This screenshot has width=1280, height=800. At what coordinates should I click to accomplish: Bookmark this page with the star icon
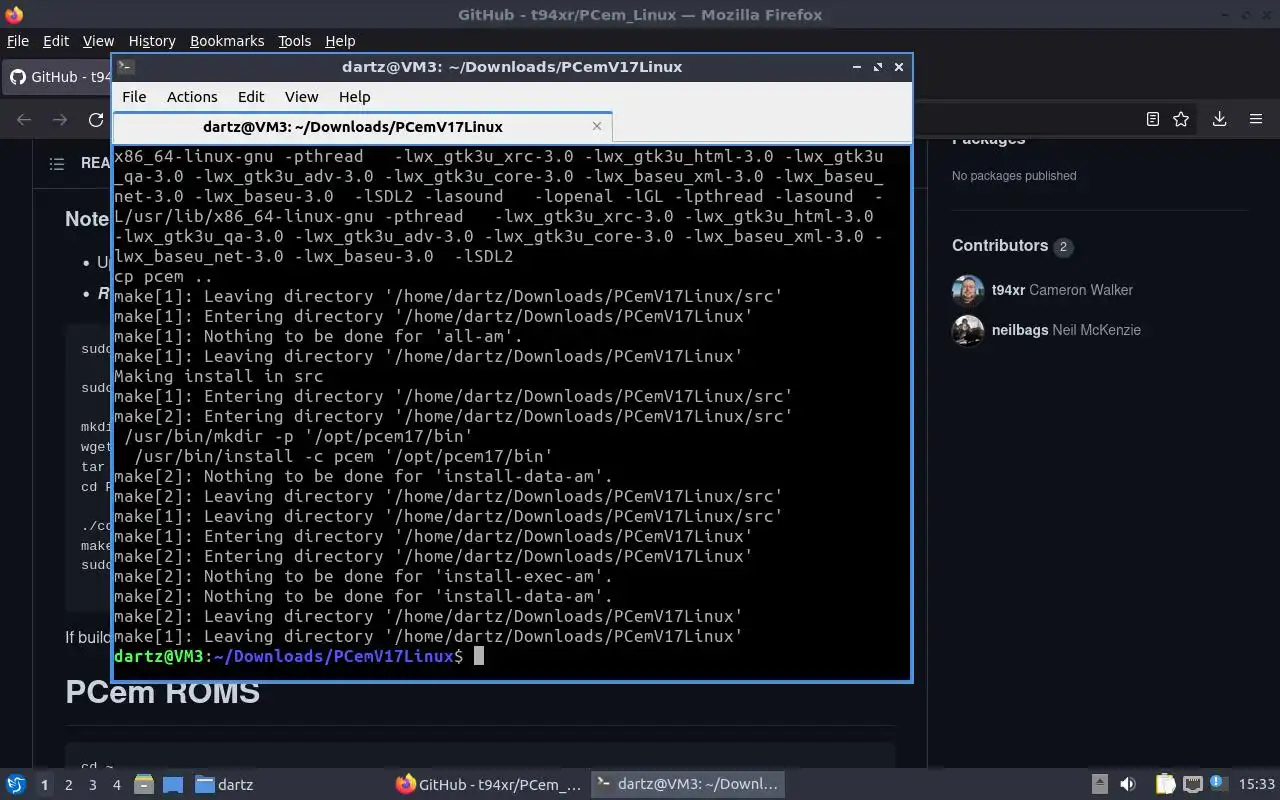pos(1181,119)
